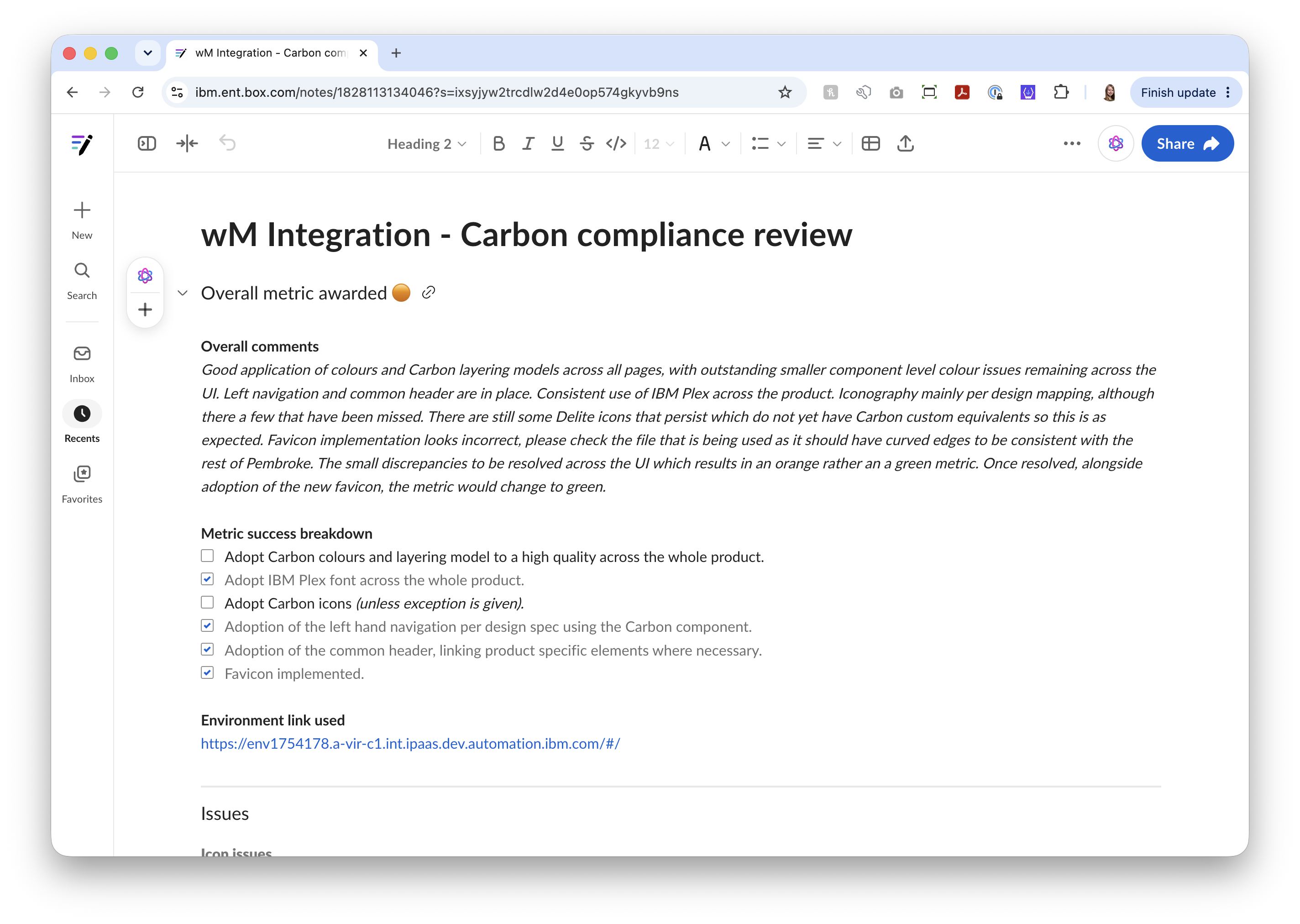Open Box AI in floating side widget

coord(145,276)
